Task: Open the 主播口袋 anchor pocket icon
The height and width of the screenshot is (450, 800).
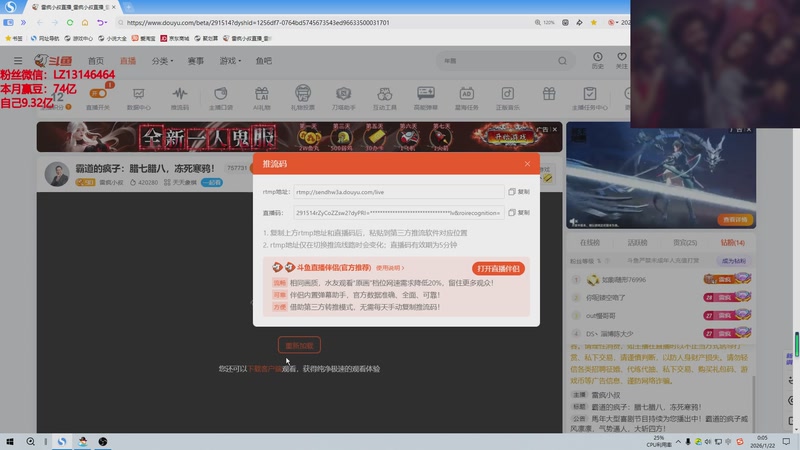Action: [x=220, y=98]
